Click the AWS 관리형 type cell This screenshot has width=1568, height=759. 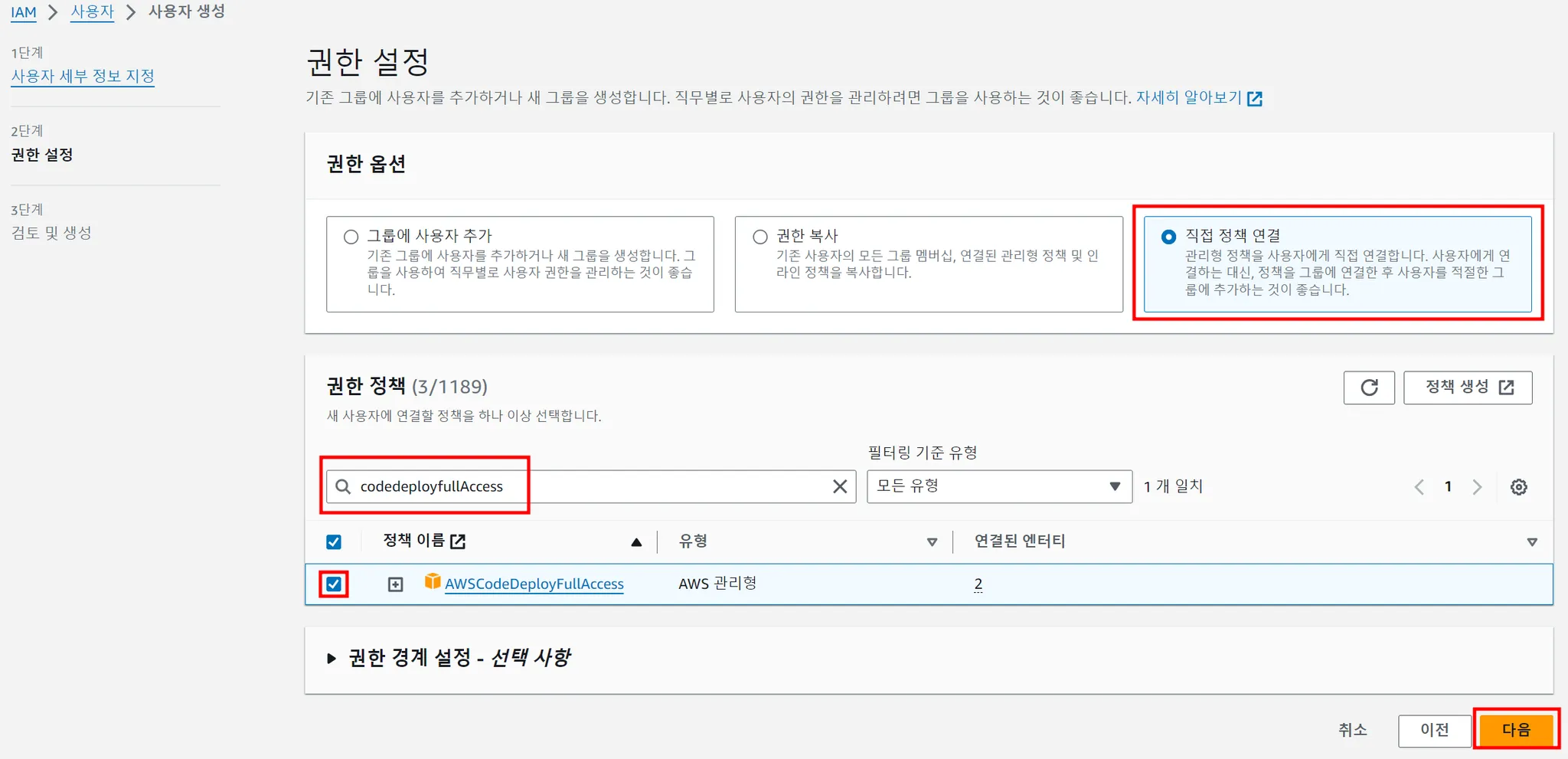tap(717, 584)
